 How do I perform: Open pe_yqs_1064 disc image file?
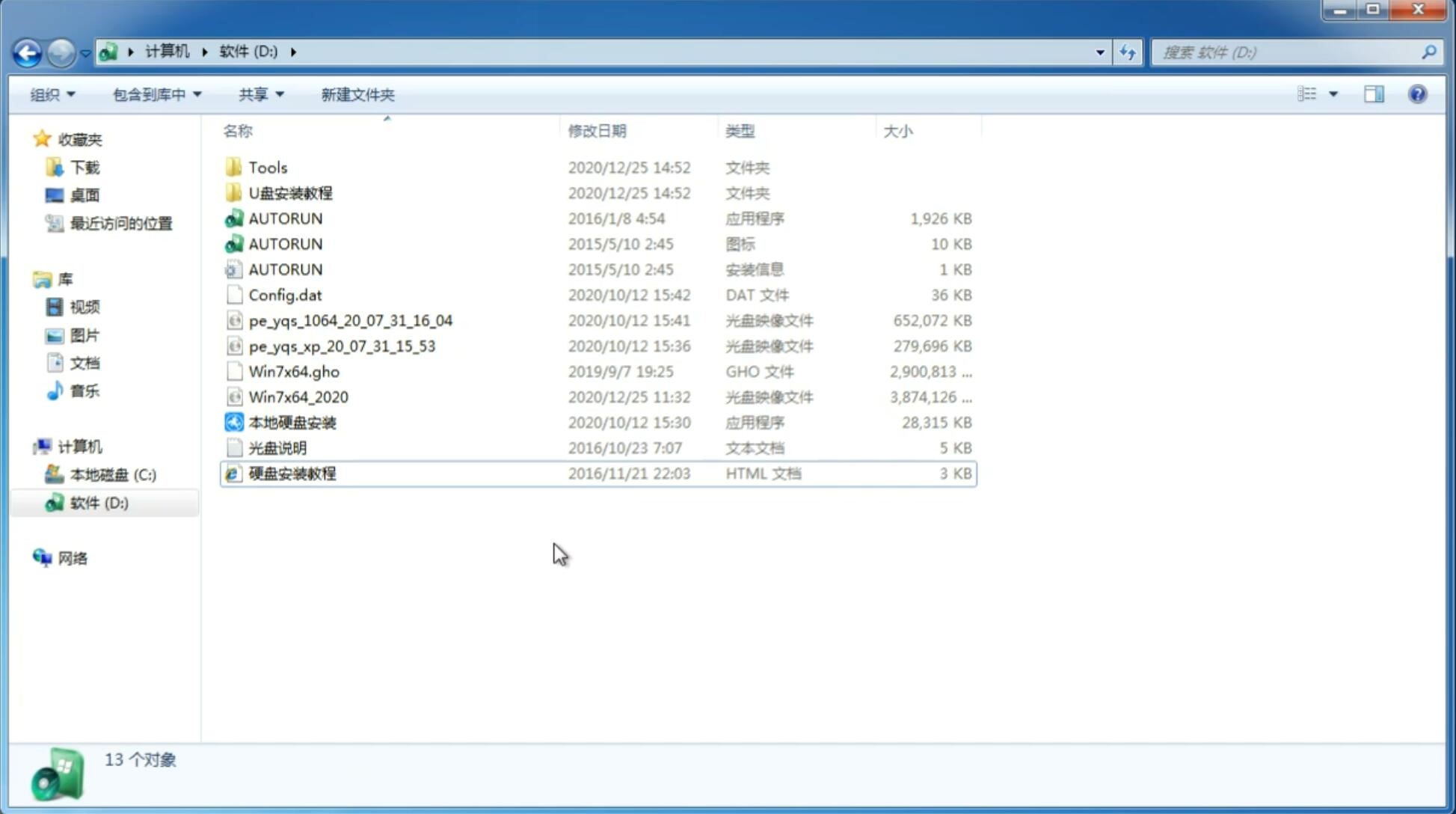(351, 320)
